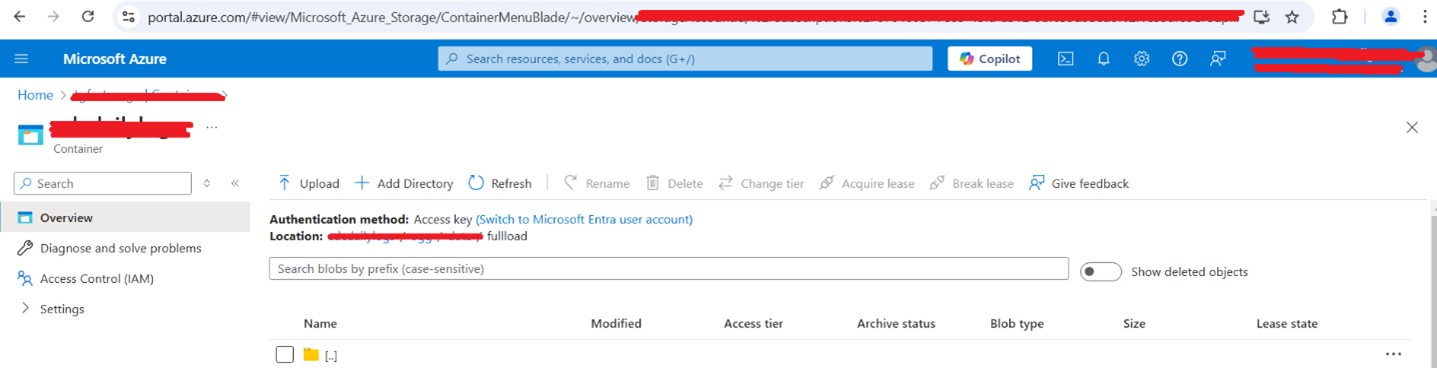Open the [..] row ellipsis menu

coord(1393,354)
